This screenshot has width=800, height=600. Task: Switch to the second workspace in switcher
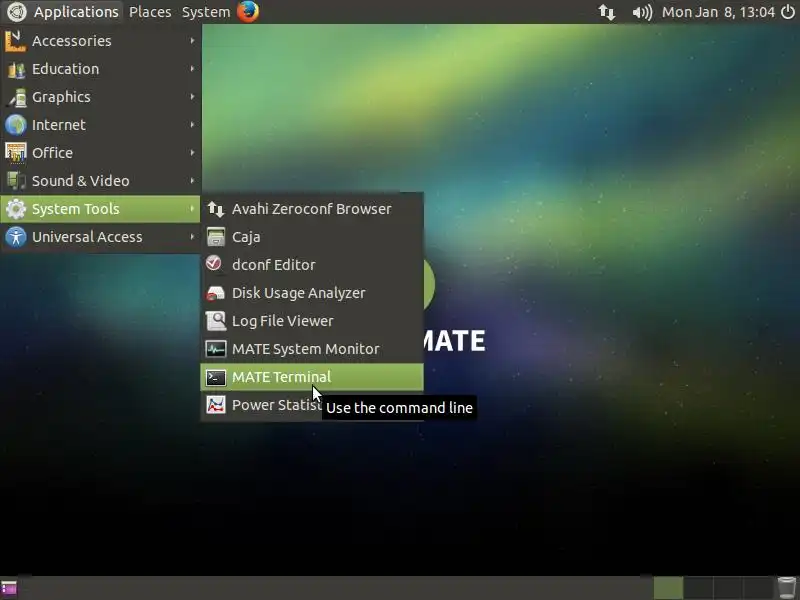698,588
